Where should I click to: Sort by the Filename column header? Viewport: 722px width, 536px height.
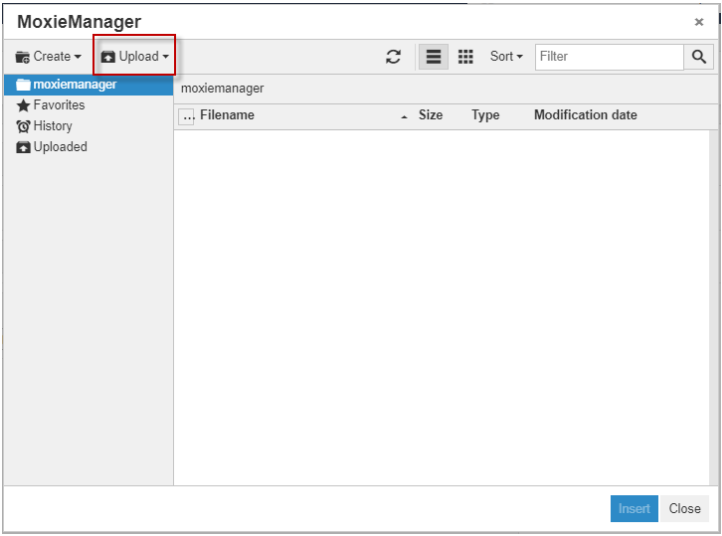227,115
